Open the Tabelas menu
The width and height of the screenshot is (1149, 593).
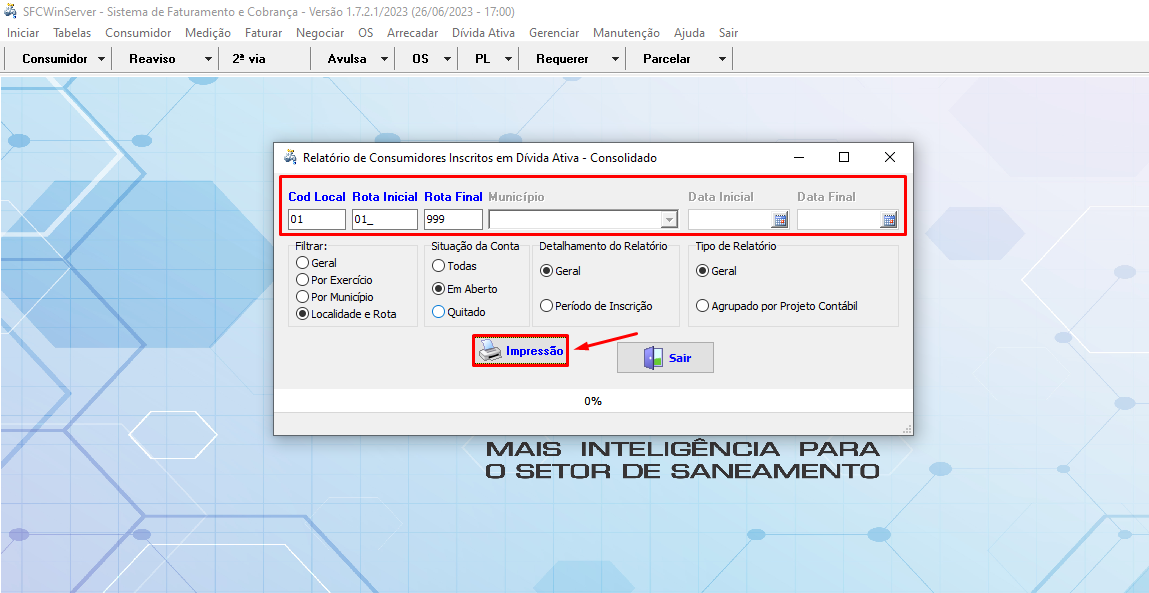tap(72, 33)
